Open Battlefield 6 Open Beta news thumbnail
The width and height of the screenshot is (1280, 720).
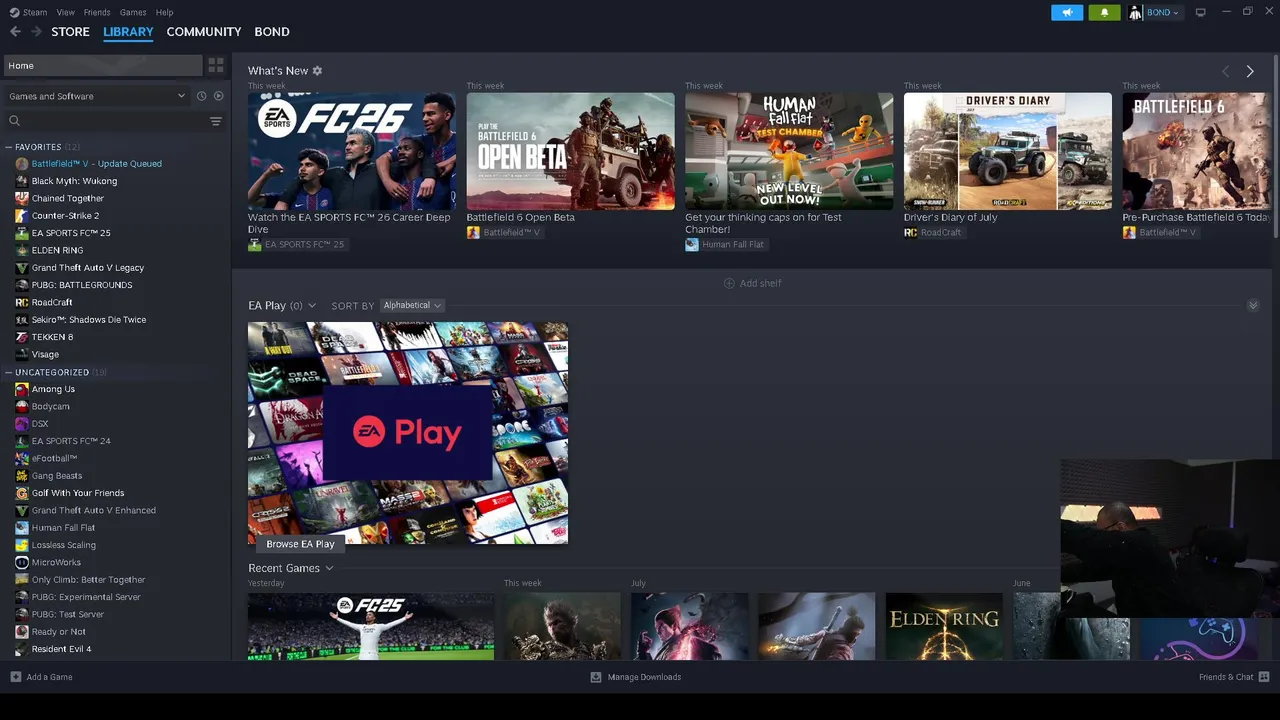570,151
